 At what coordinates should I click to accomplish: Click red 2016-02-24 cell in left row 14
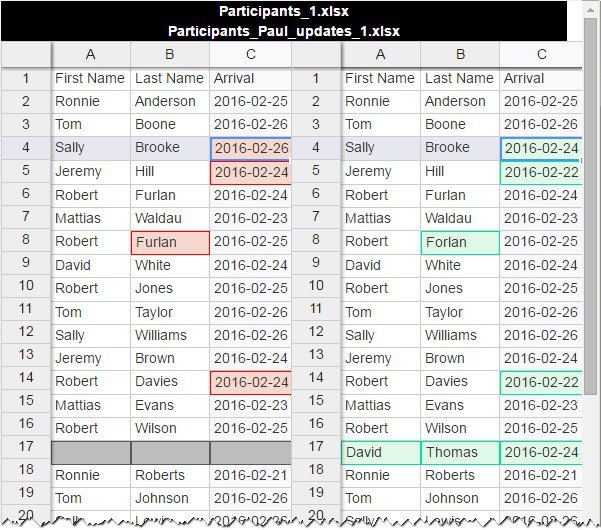pyautogui.click(x=250, y=382)
